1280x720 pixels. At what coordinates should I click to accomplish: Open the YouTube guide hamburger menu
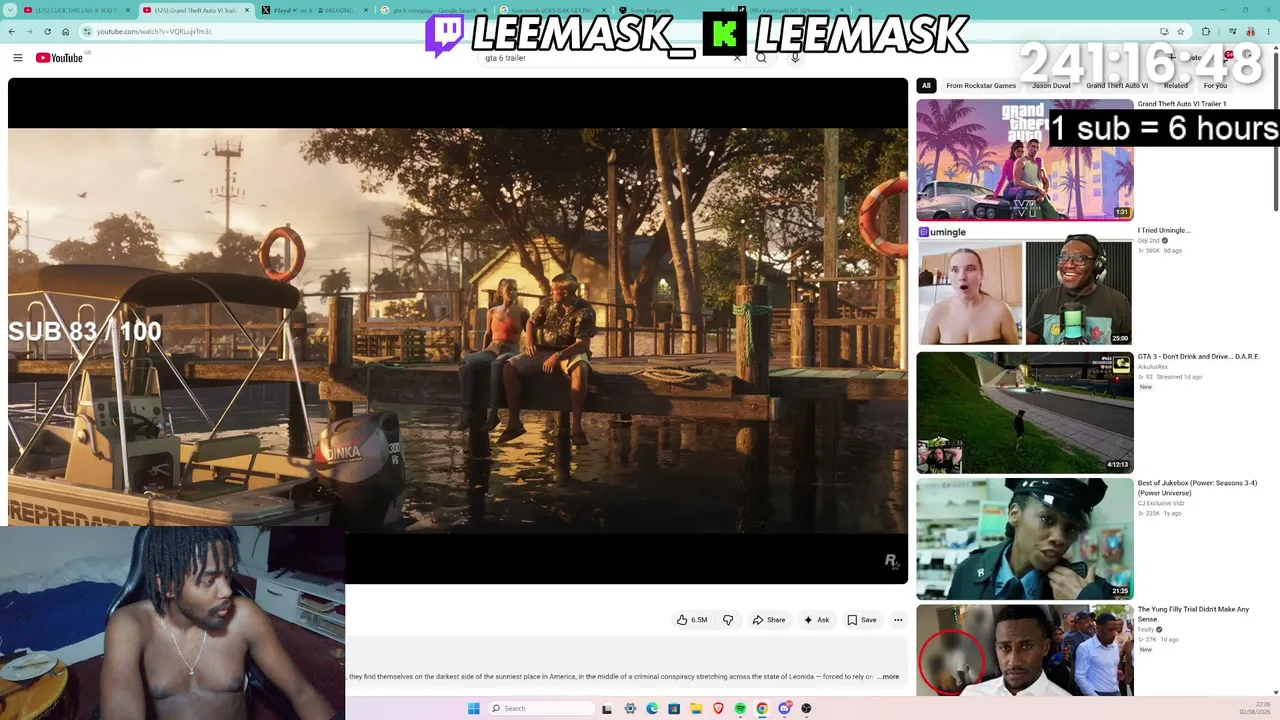(x=18, y=58)
